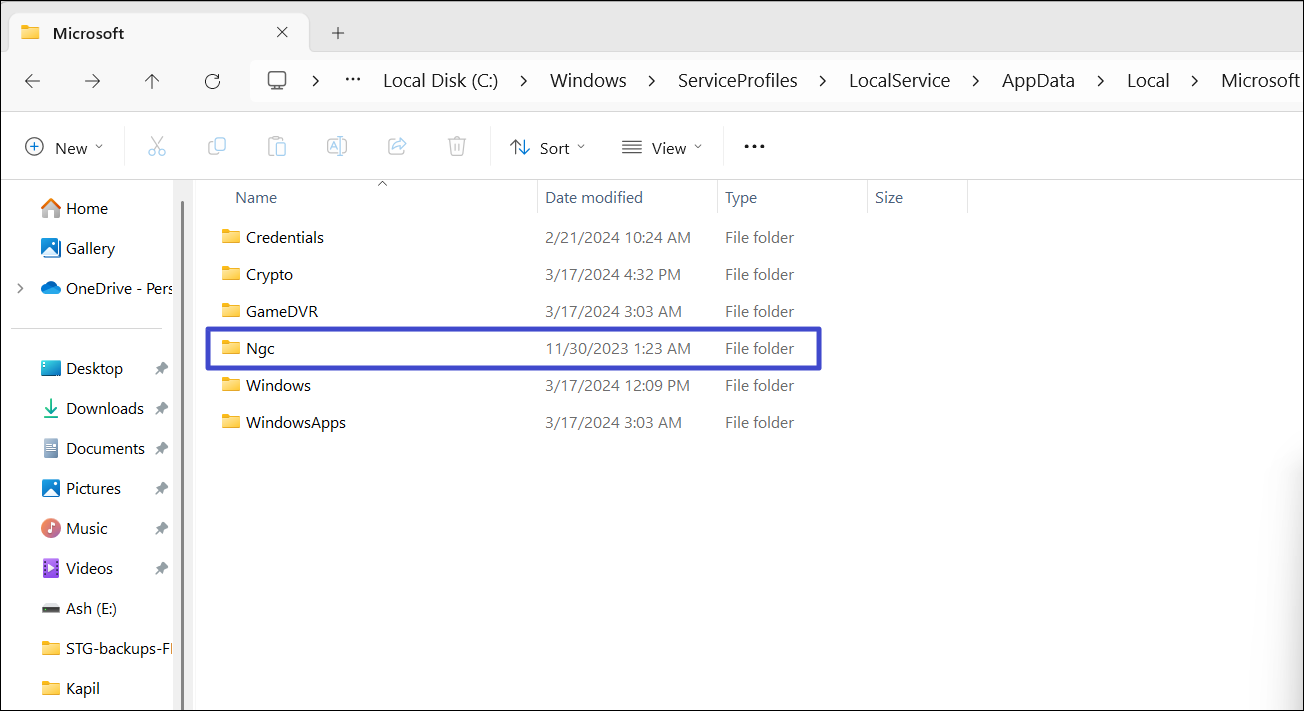This screenshot has width=1304, height=711.
Task: Click the Share icon in toolbar
Action: [x=397, y=147]
